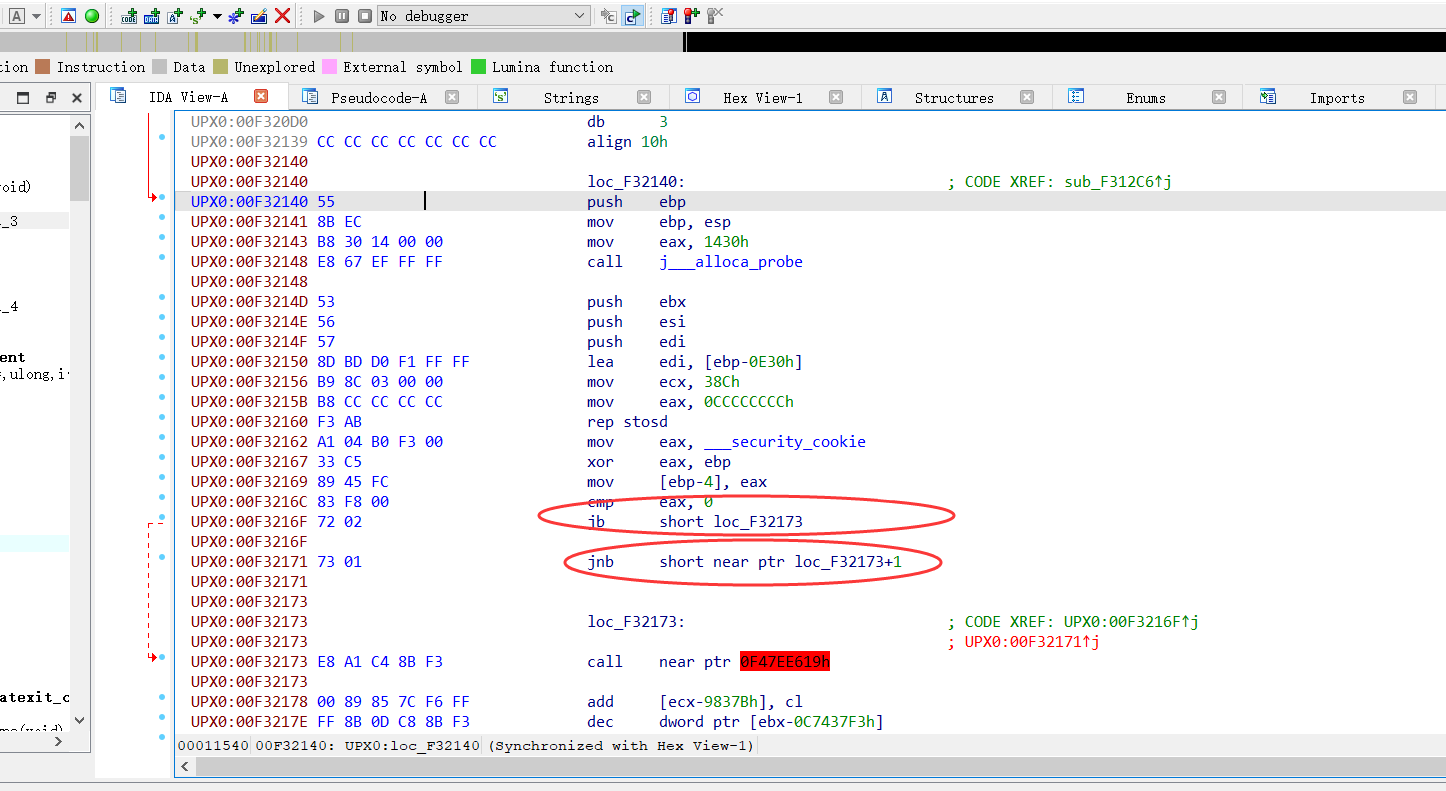1446x791 pixels.
Task: Click the Lumina function color swatch
Action: [x=478, y=67]
